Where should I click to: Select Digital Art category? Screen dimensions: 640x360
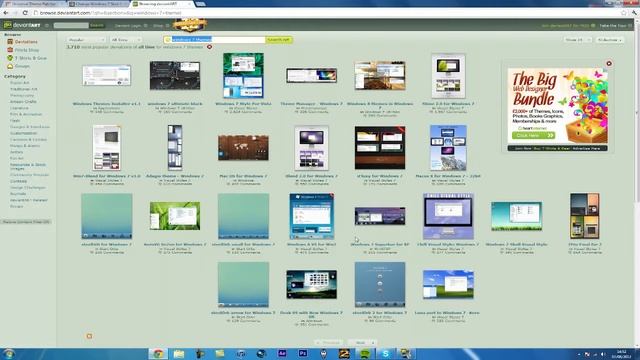tap(20, 82)
